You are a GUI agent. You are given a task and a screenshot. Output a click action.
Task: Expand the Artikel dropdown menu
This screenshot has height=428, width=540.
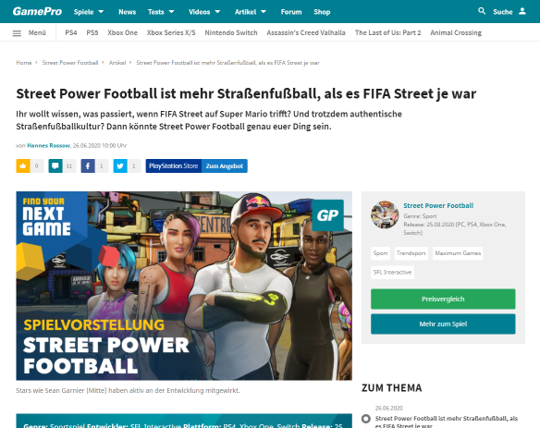[250, 12]
